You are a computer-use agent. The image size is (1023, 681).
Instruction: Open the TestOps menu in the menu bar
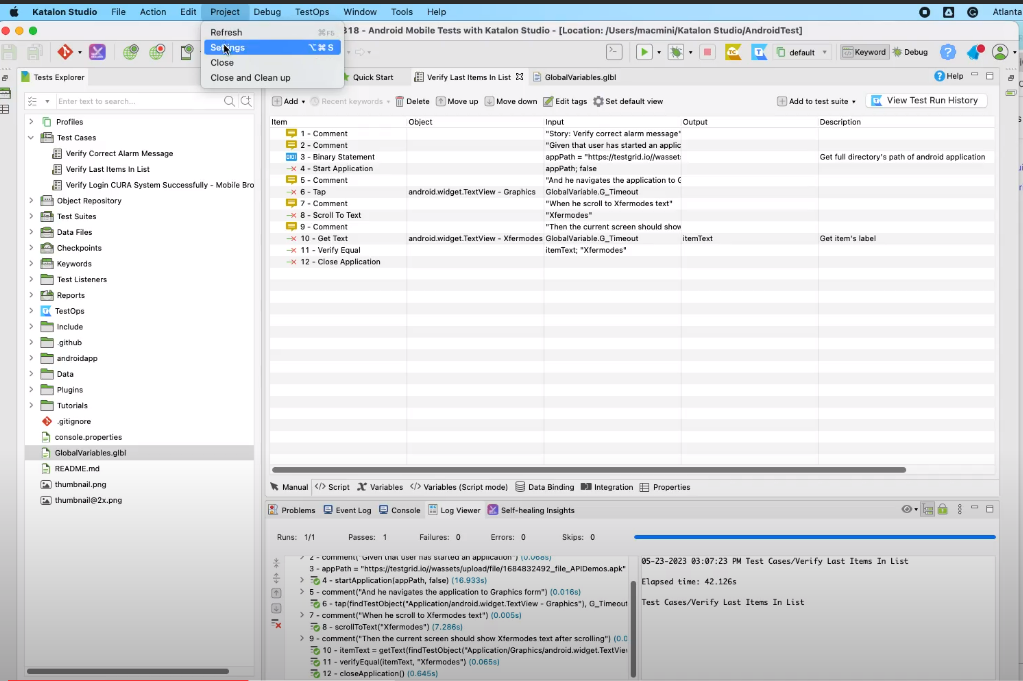[312, 12]
